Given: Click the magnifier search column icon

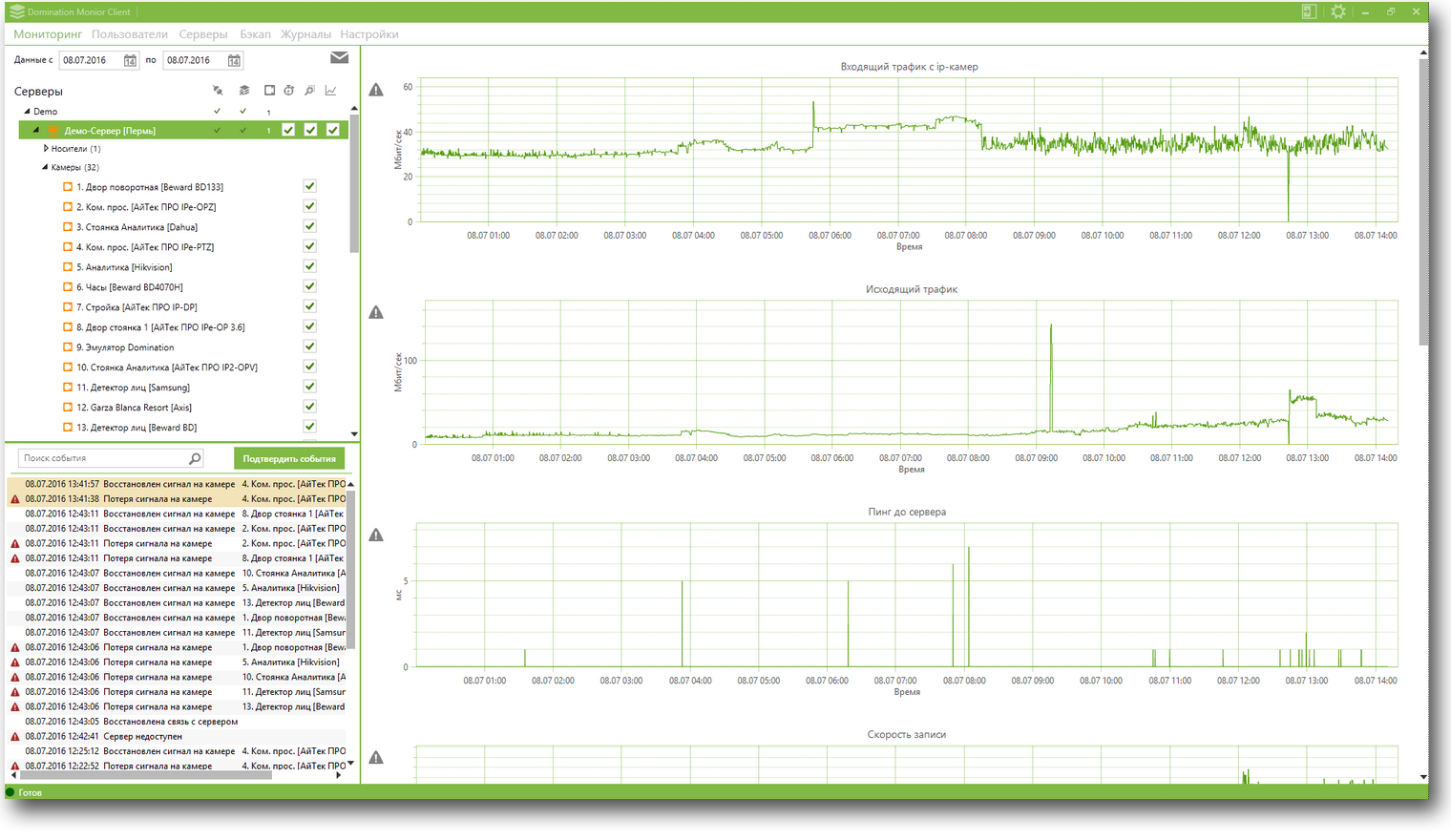Looking at the screenshot, I should [x=309, y=91].
